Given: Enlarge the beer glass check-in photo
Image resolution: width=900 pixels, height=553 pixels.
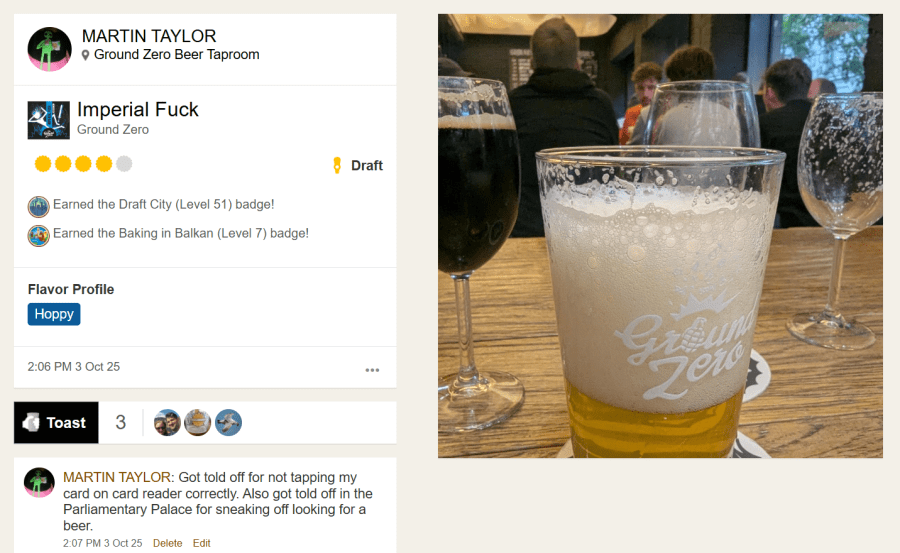Looking at the screenshot, I should point(660,236).
